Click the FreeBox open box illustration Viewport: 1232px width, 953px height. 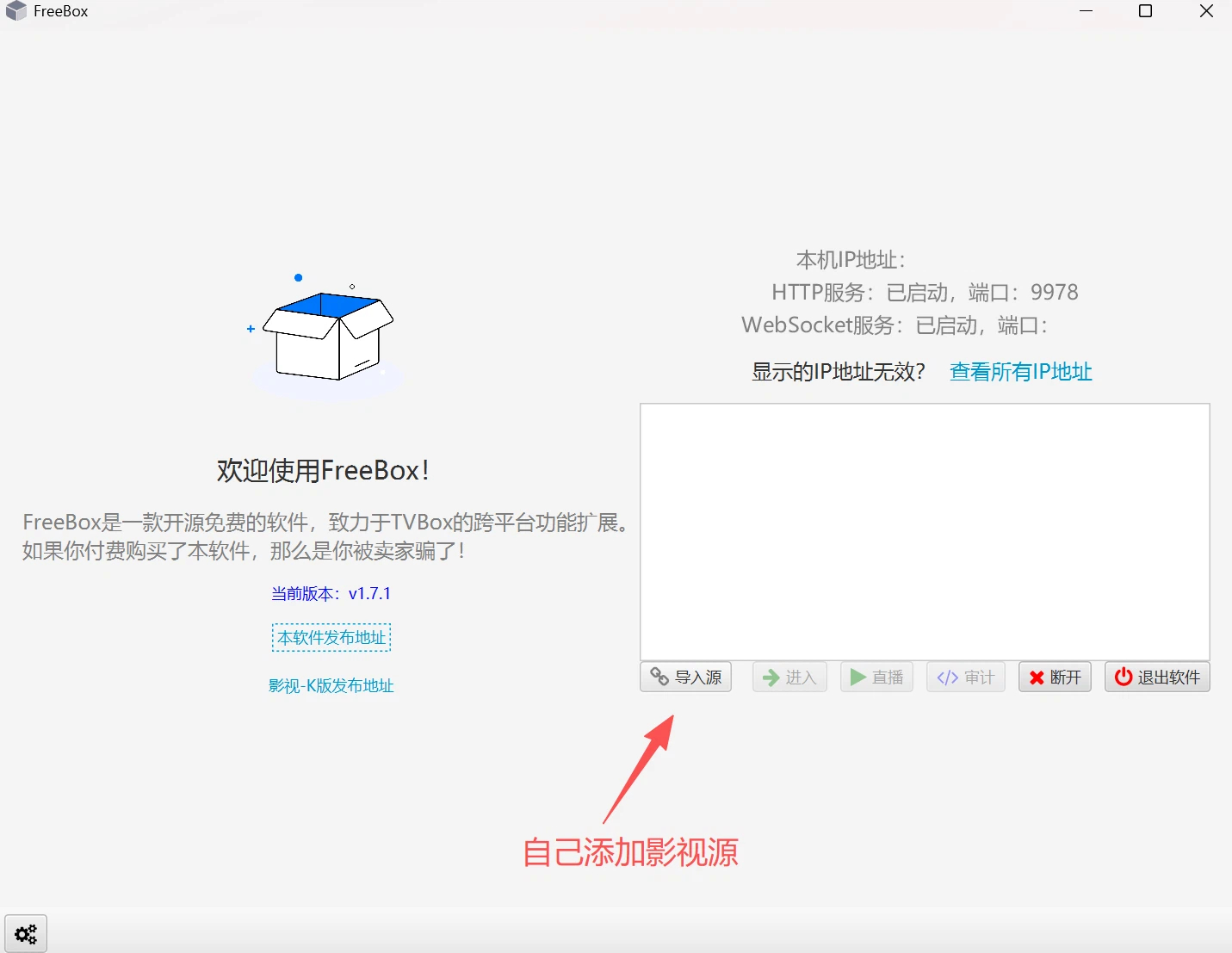pyautogui.click(x=327, y=336)
